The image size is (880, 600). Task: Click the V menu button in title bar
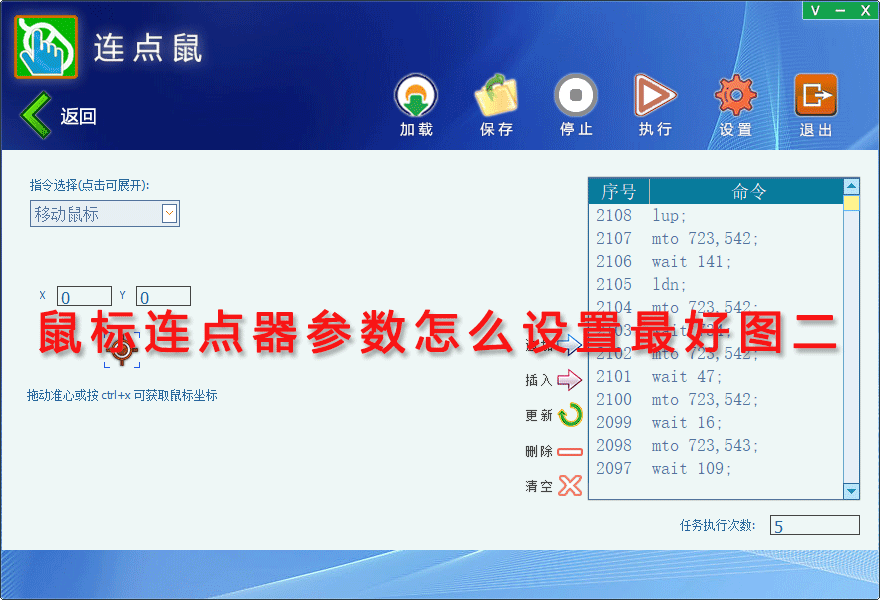(x=815, y=10)
